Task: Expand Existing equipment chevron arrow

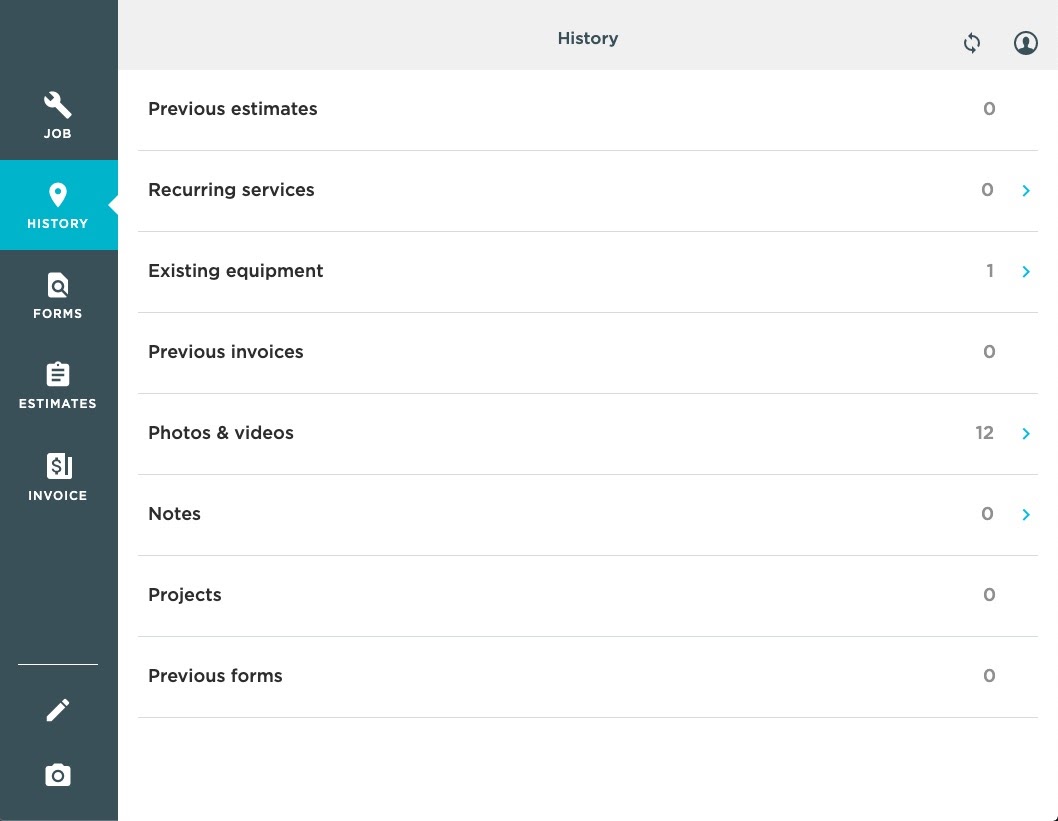Action: [1026, 271]
